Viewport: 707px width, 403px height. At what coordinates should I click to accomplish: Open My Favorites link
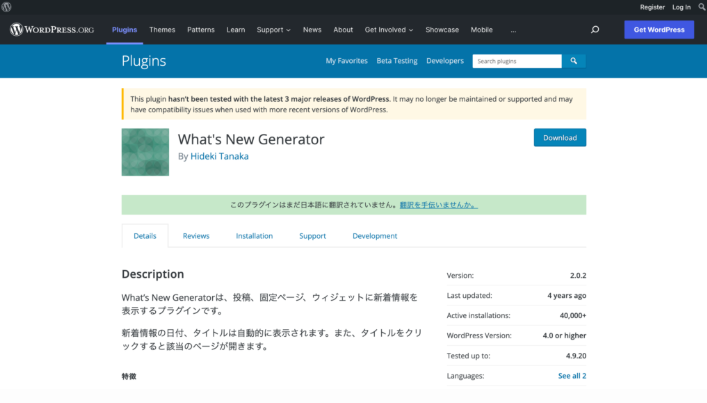click(347, 61)
